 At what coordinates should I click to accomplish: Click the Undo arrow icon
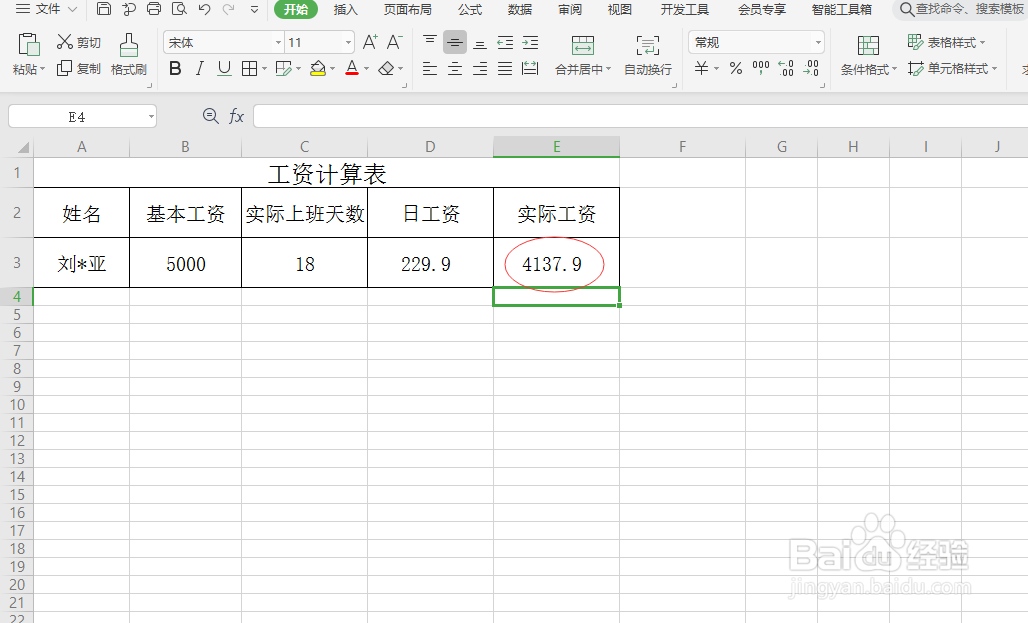204,10
